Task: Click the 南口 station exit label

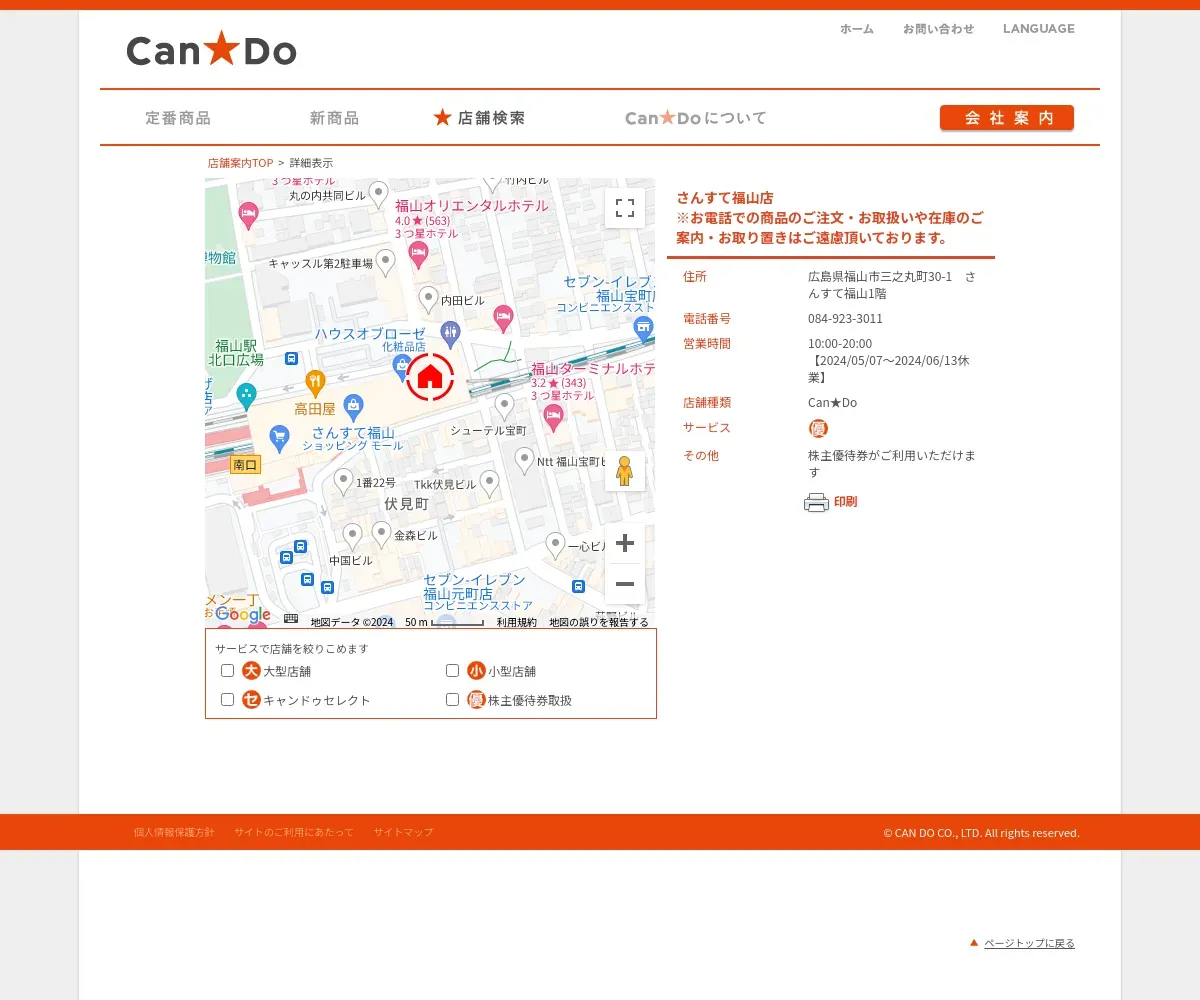Action: tap(245, 465)
